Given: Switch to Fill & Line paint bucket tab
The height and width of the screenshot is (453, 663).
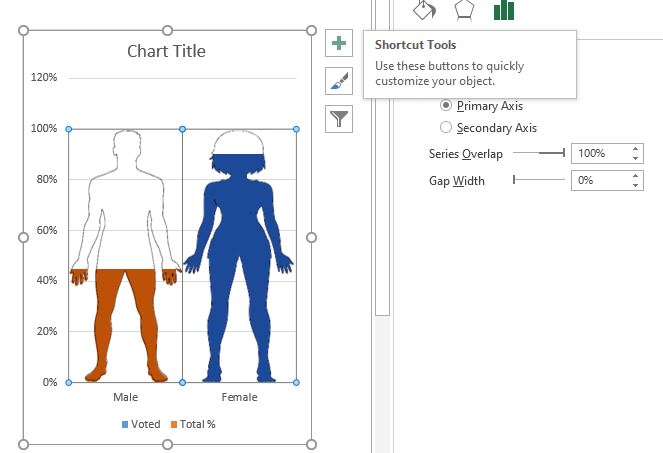Looking at the screenshot, I should coord(424,9).
